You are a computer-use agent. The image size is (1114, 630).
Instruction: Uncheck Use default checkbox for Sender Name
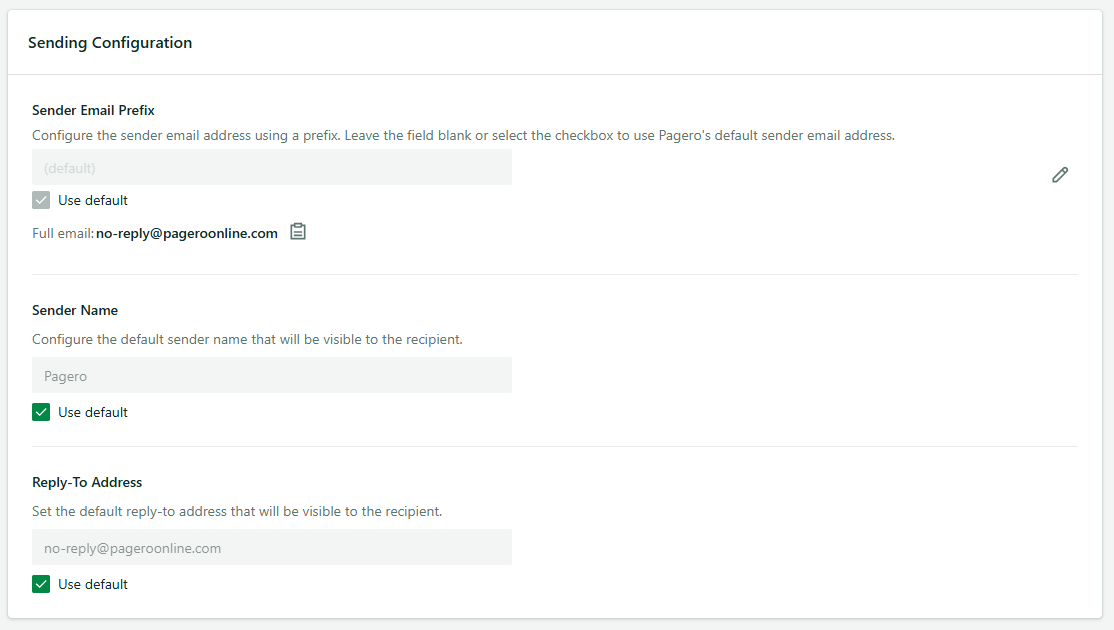(x=41, y=412)
